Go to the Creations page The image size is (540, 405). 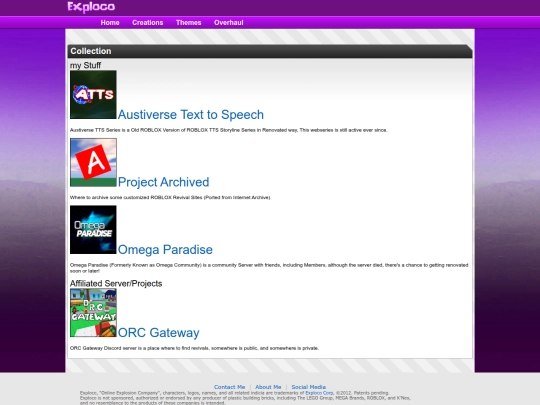pos(147,23)
